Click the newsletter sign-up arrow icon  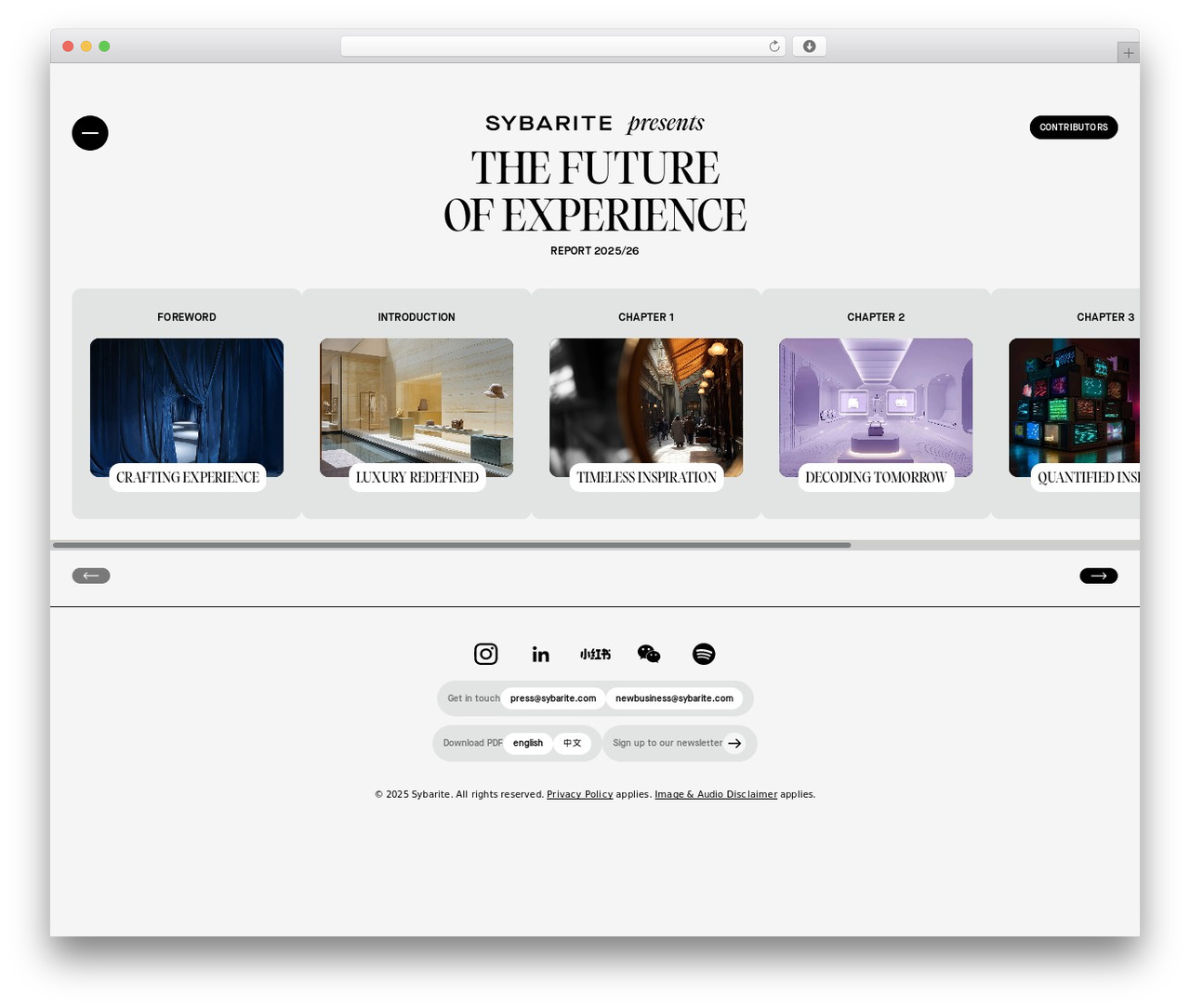734,743
